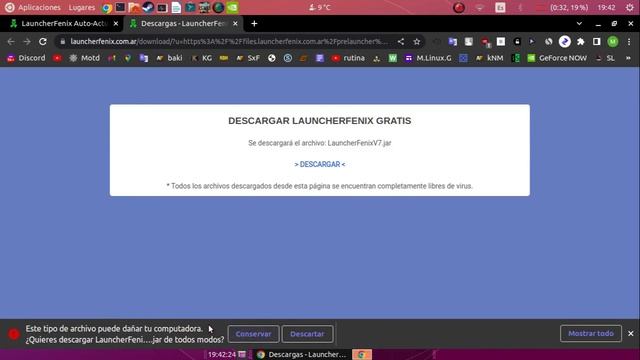
Task: Open the 9 °C weather indicator
Action: click(320, 7)
